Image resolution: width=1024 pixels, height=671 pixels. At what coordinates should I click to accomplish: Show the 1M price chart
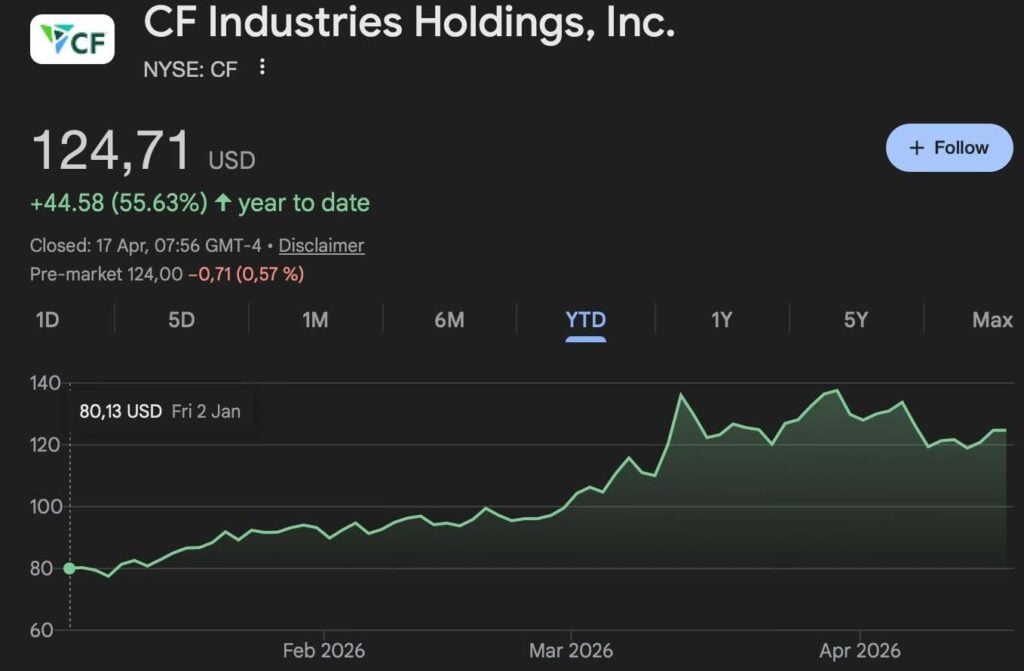coord(315,320)
